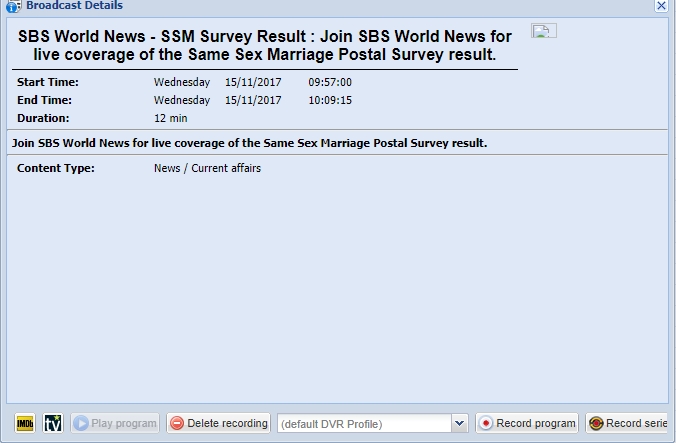Close the Broadcast Details window
Screen dimensions: 676x443
[x=661, y=6]
